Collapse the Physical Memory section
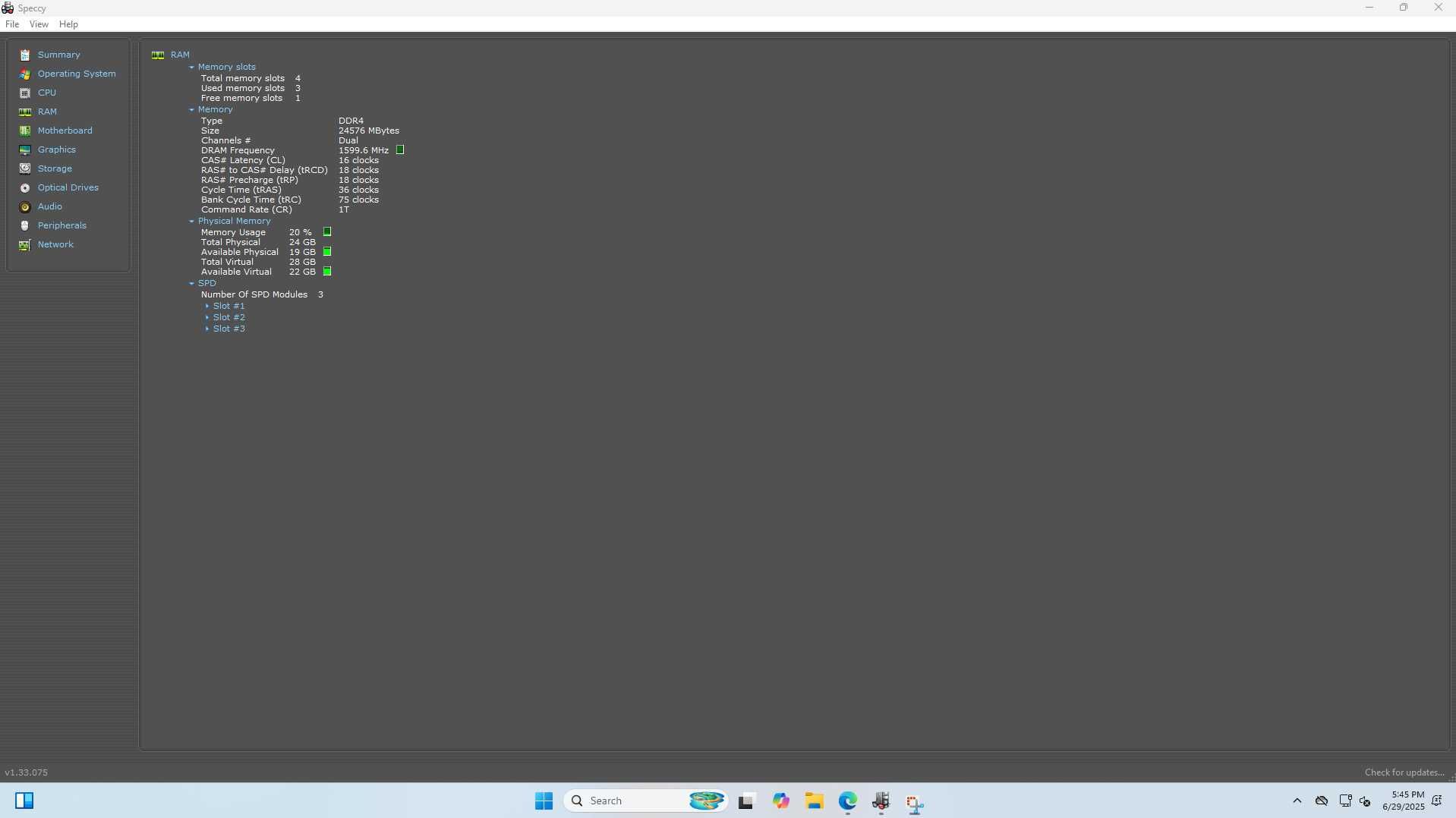 (192, 221)
